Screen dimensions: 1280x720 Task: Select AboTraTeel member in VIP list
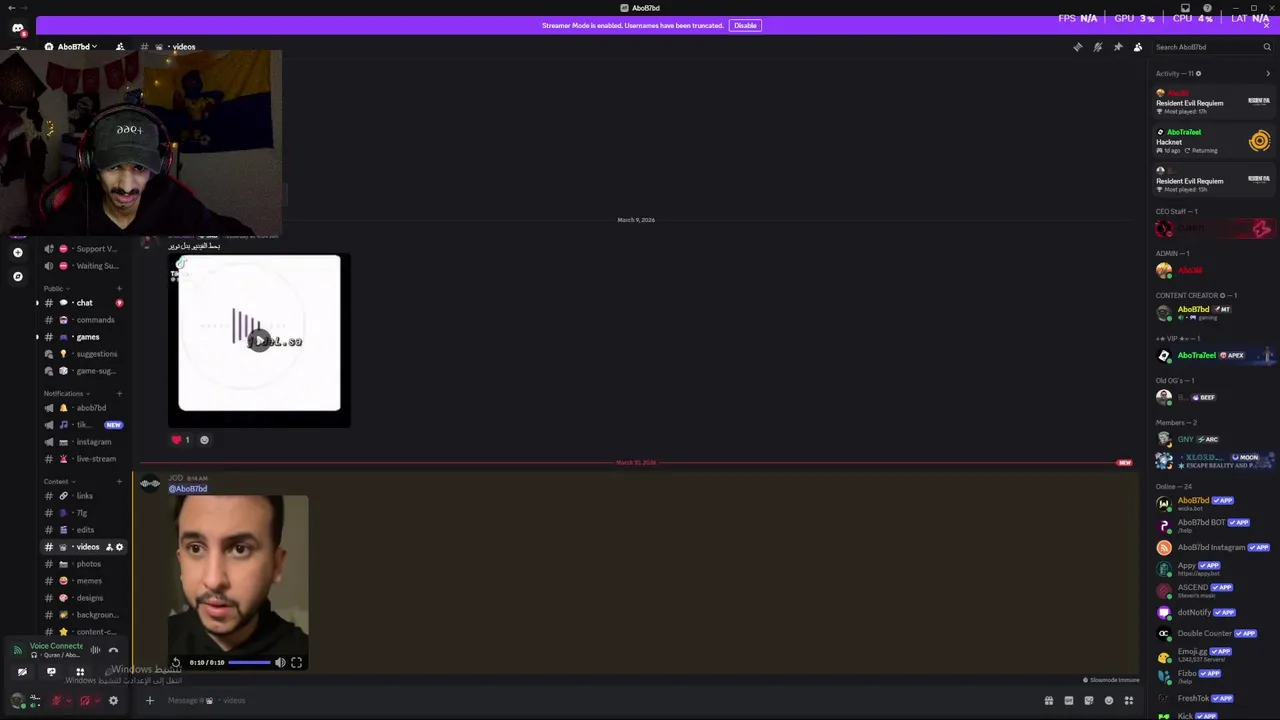[1213, 356]
